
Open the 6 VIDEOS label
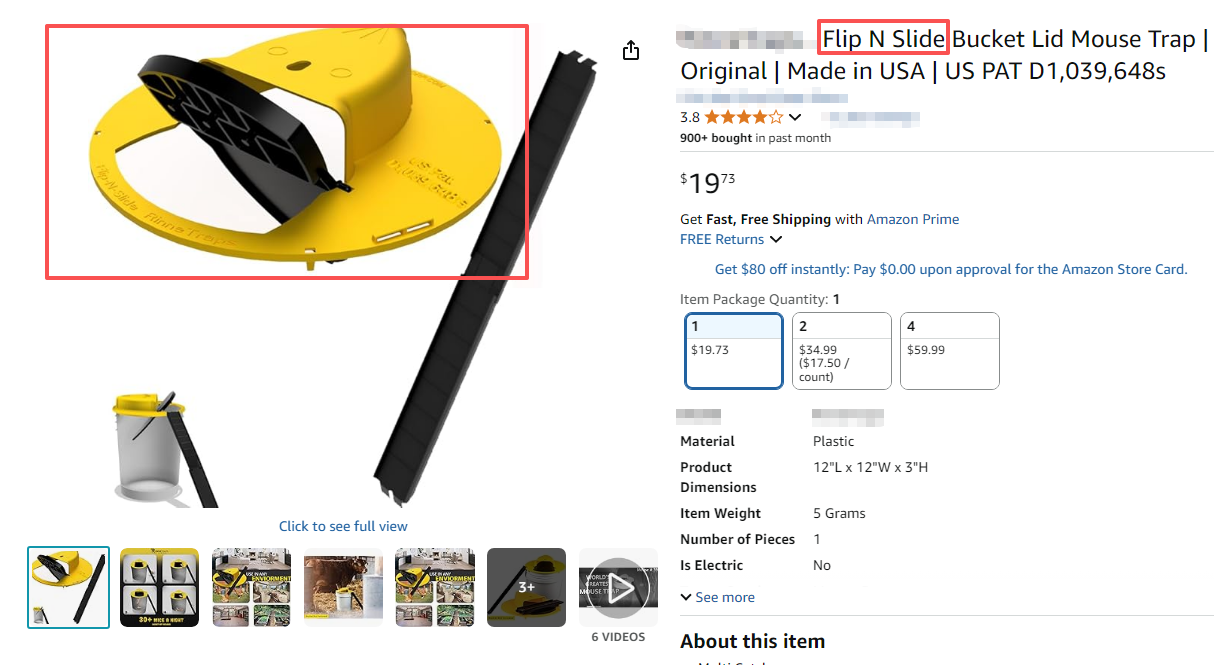(617, 637)
